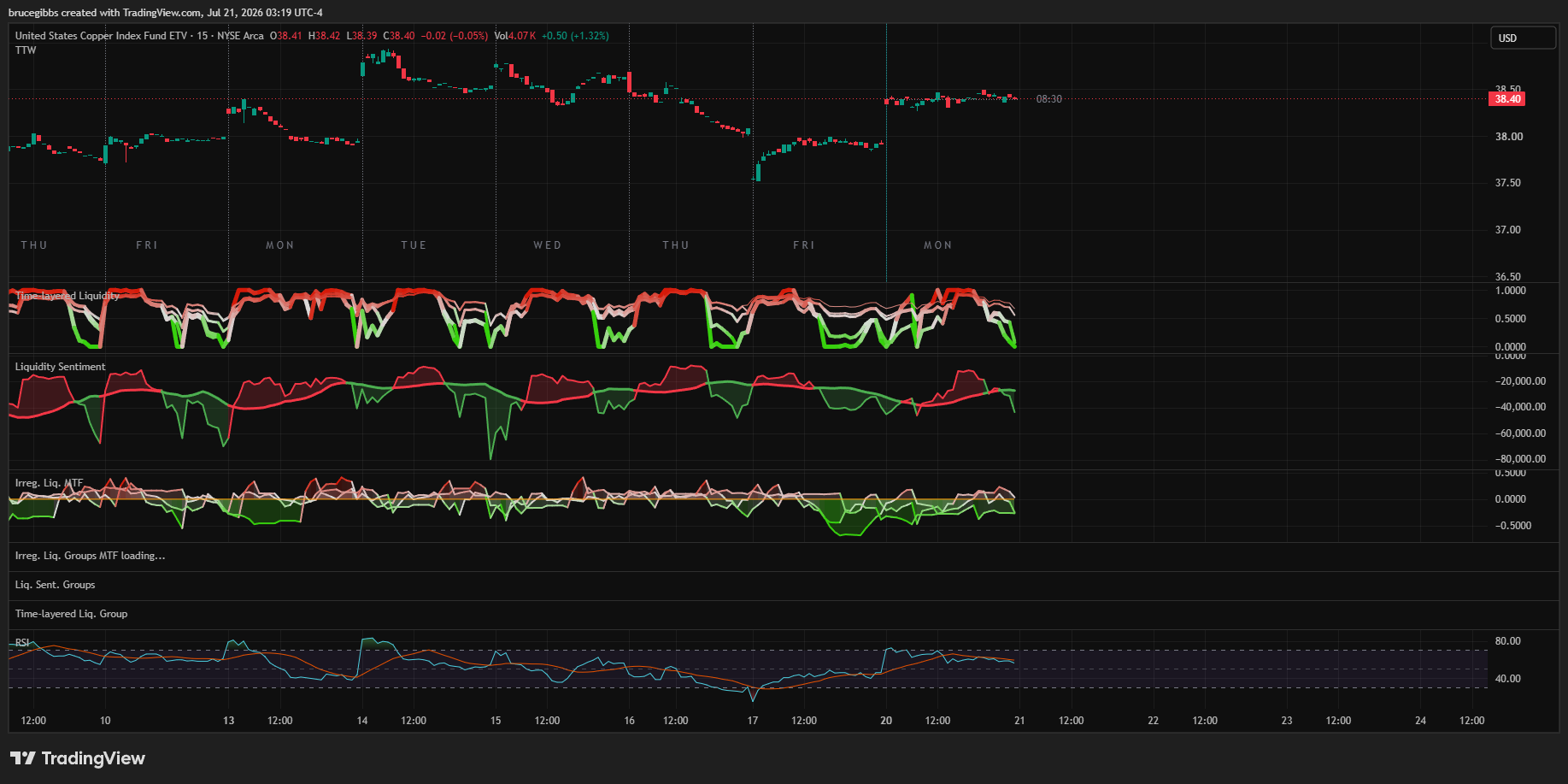The image size is (1568, 784).
Task: Click the Vol 4.07K volume readout
Action: [x=515, y=36]
